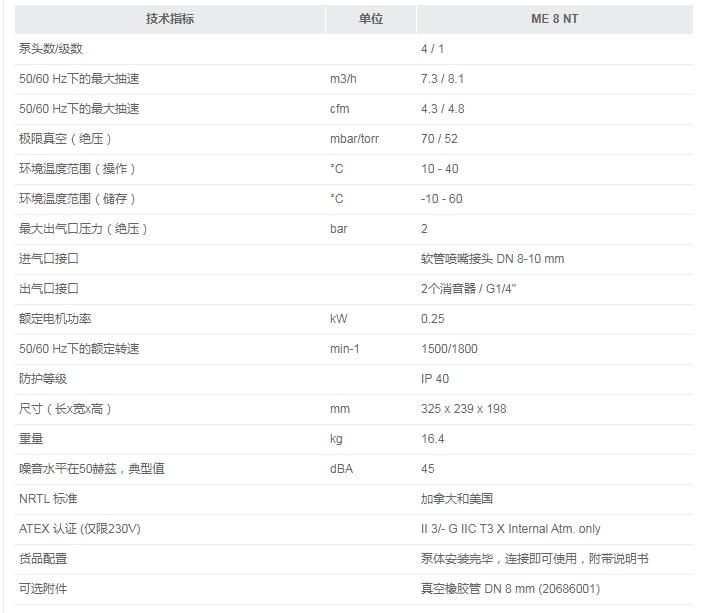Select the 泵头数/级数 row label
This screenshot has width=701, height=613.
51,49
